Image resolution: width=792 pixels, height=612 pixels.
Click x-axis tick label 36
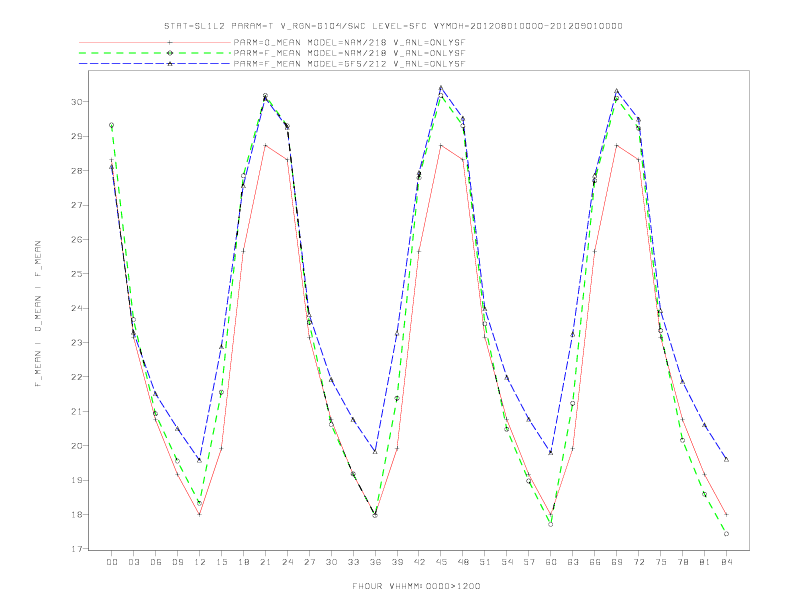[375, 562]
